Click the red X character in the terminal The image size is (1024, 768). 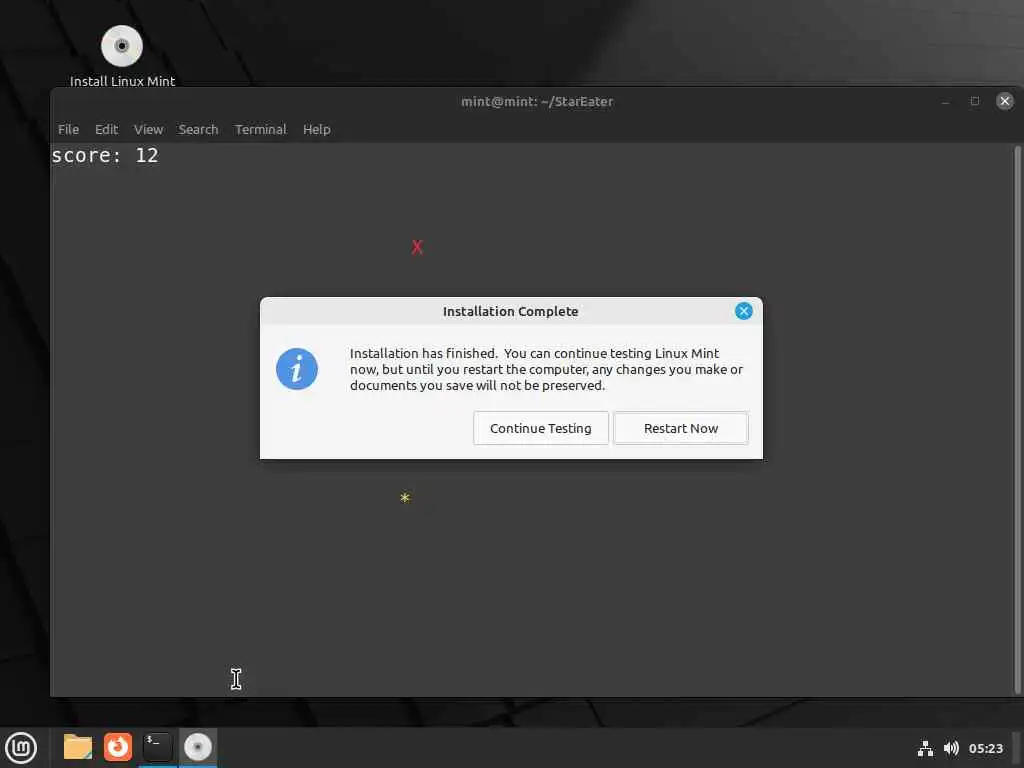tap(417, 247)
